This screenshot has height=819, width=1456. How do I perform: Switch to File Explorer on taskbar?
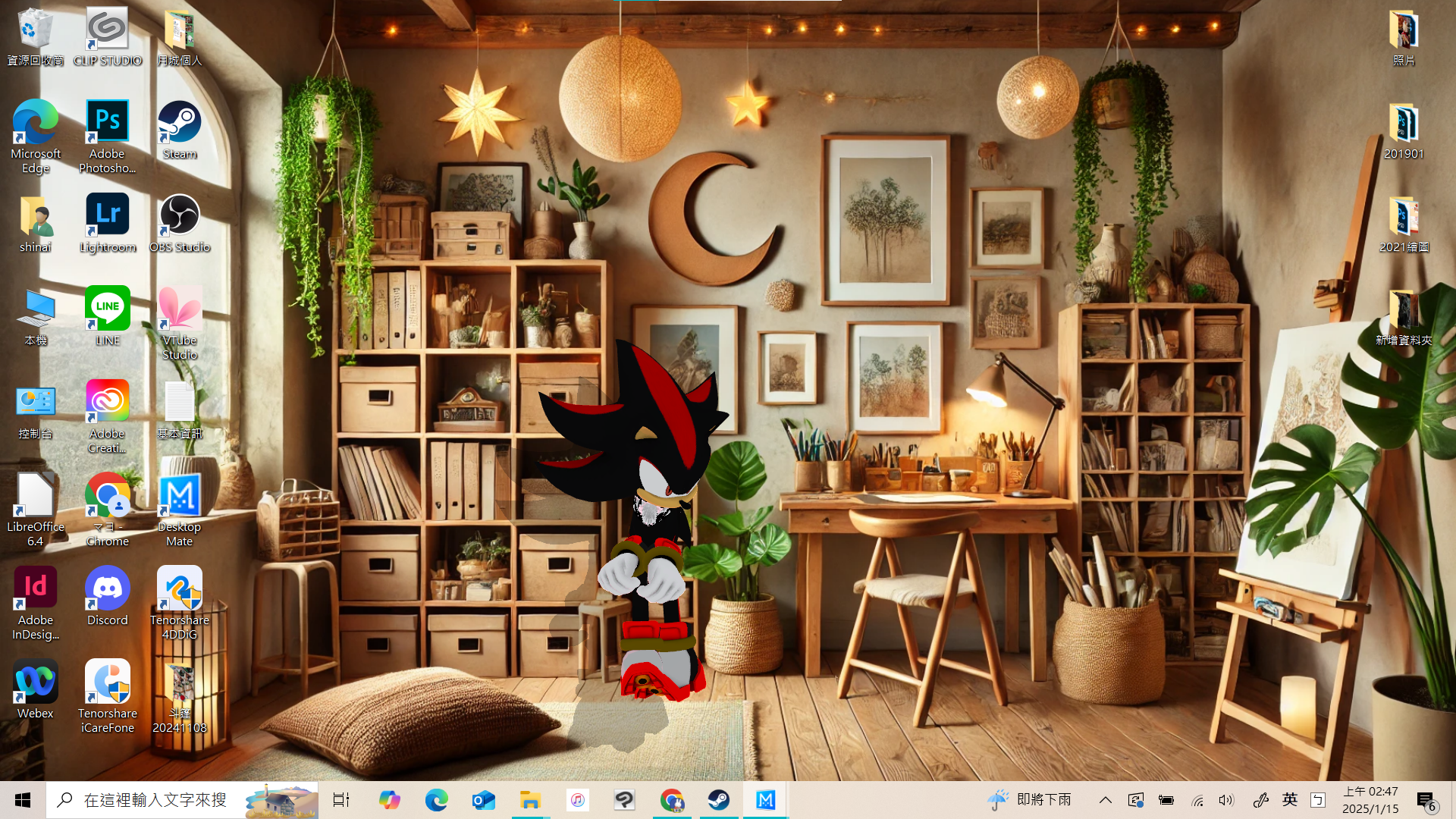[530, 800]
